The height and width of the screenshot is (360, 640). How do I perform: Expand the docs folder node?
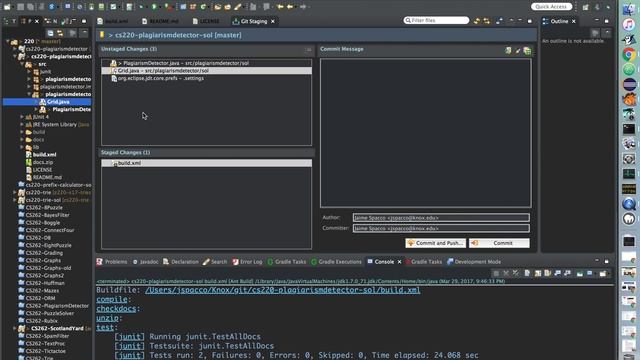tap(22, 140)
